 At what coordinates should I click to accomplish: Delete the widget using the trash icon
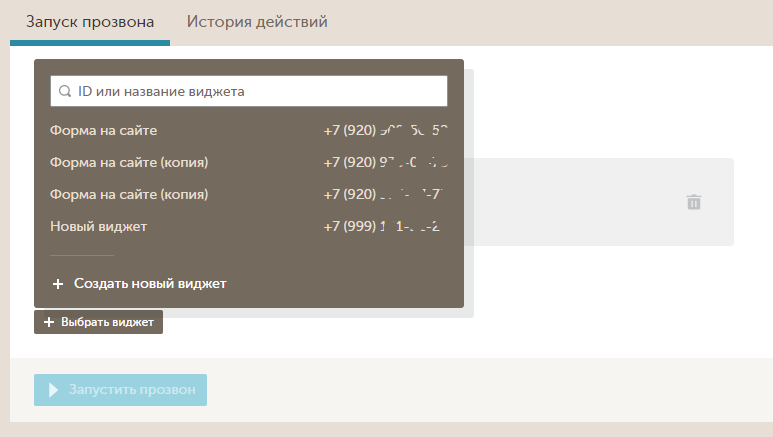click(x=694, y=202)
